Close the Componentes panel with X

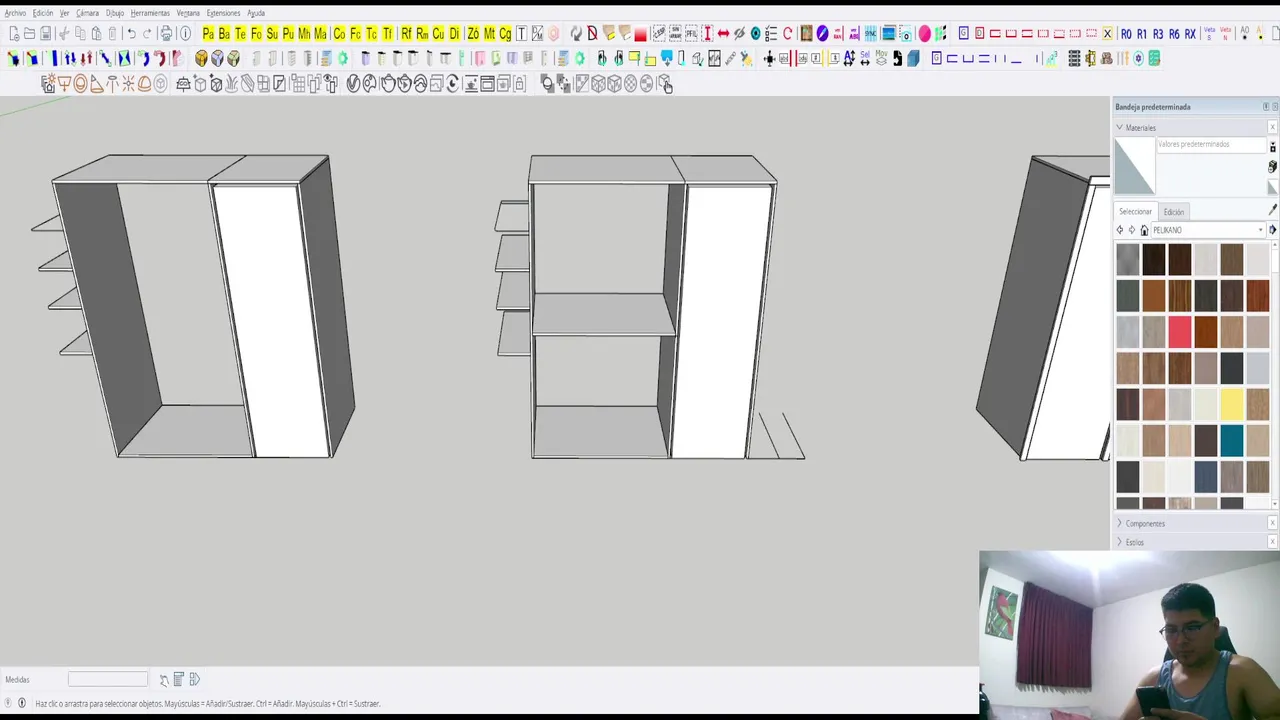(1272, 523)
